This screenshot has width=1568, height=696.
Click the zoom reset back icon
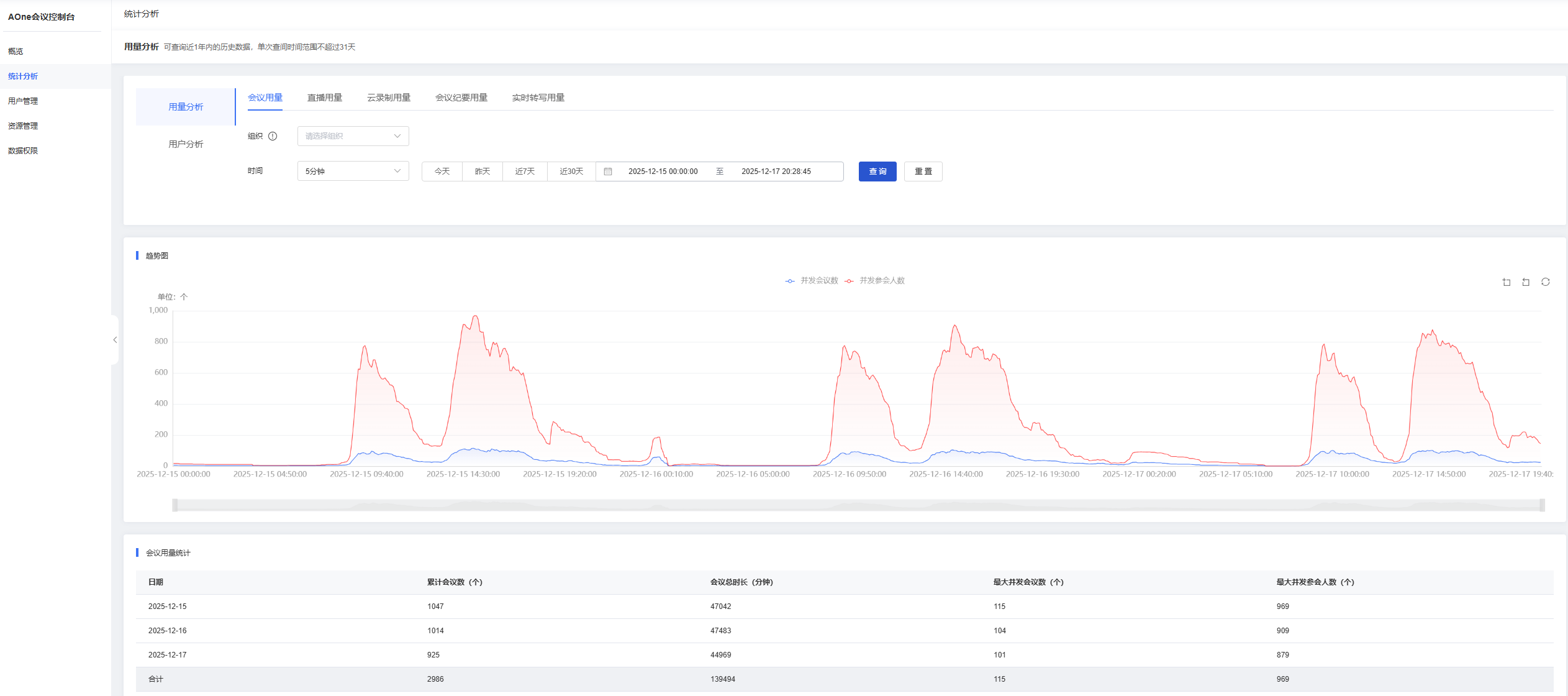[x=1526, y=282]
